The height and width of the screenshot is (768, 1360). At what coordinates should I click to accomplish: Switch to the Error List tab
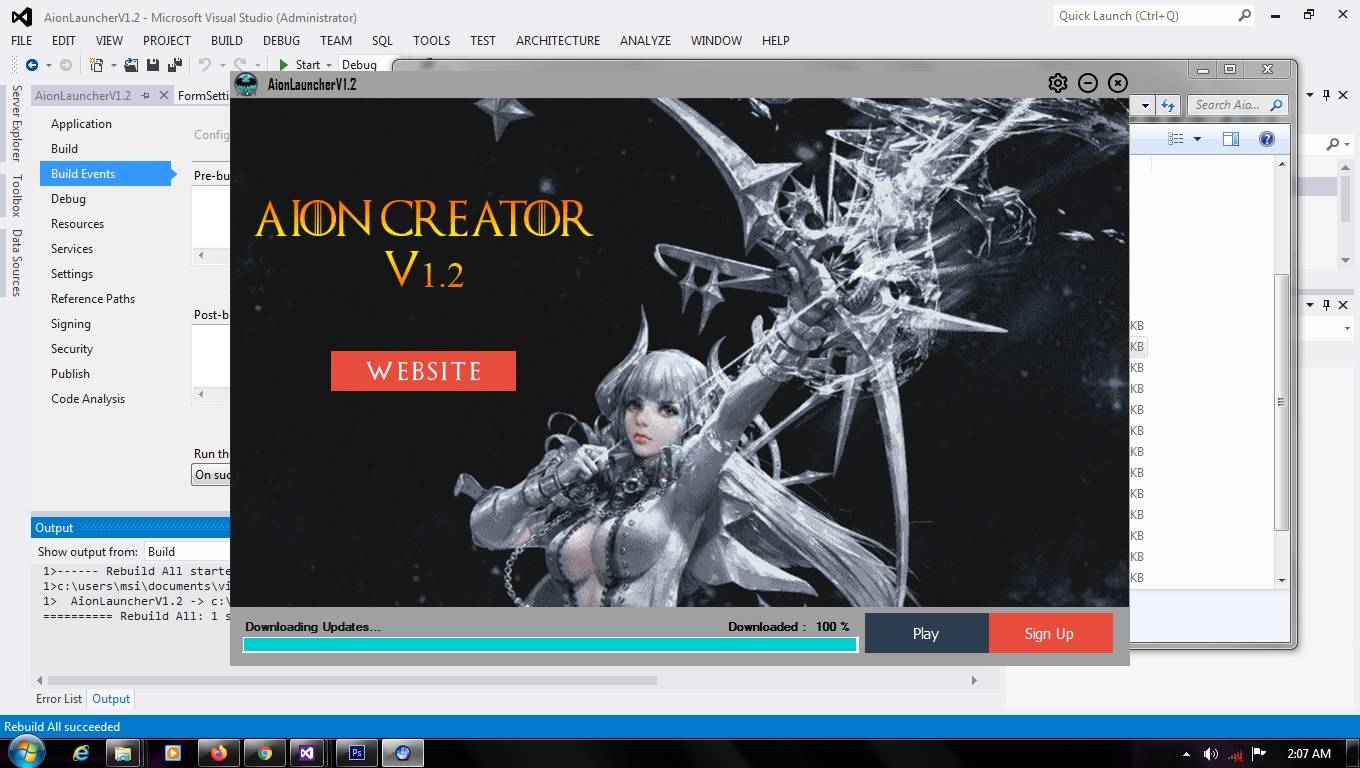click(x=59, y=699)
